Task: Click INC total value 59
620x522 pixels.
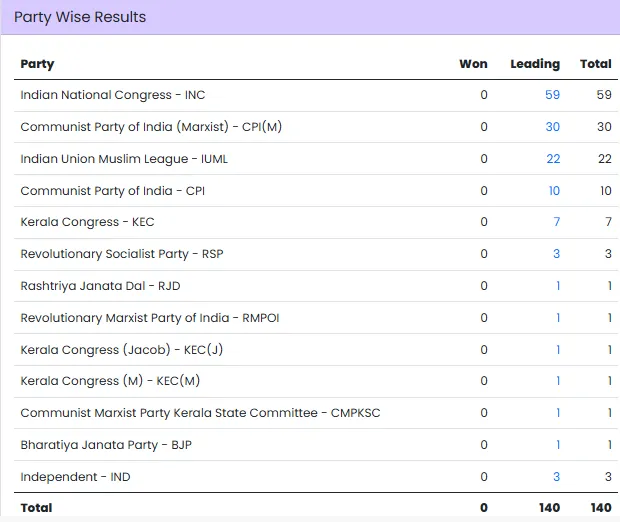Action: pyautogui.click(x=604, y=95)
